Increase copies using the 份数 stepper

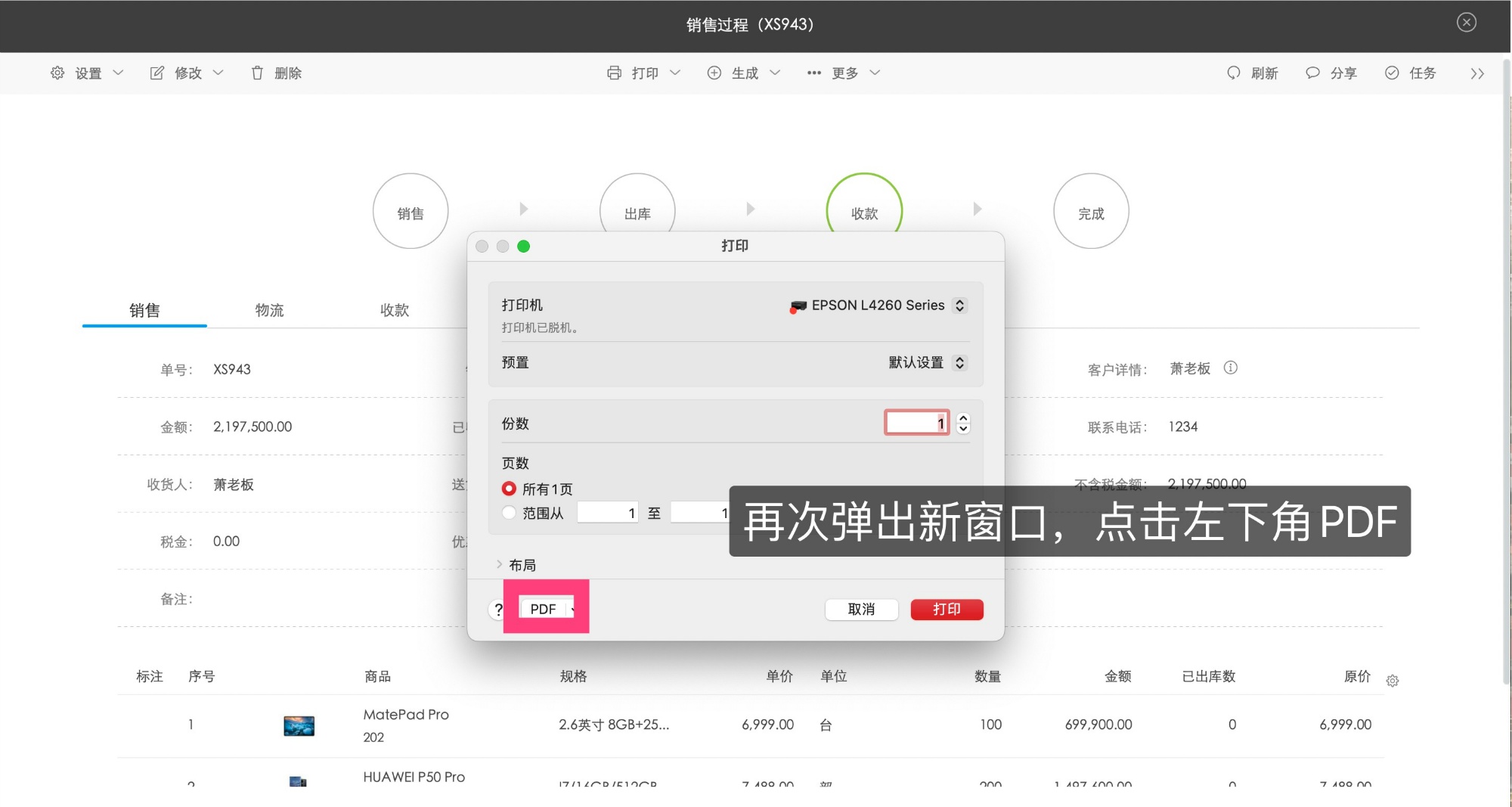point(962,417)
